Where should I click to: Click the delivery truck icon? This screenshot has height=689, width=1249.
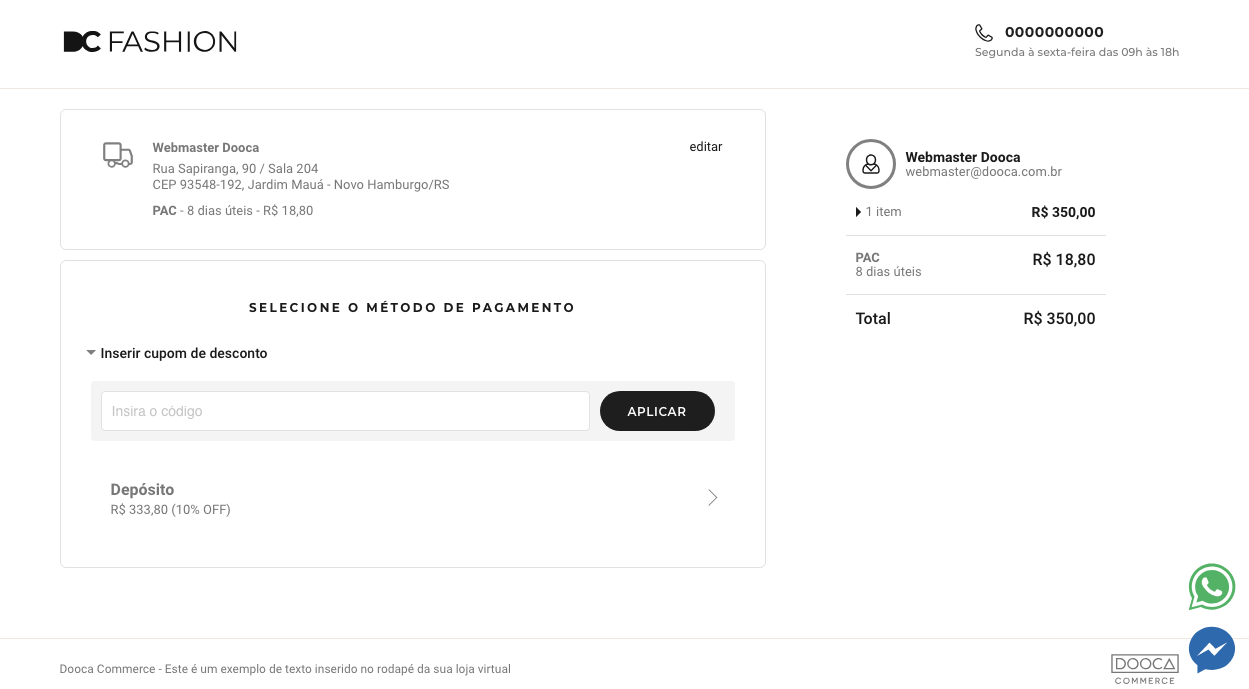pyautogui.click(x=118, y=155)
